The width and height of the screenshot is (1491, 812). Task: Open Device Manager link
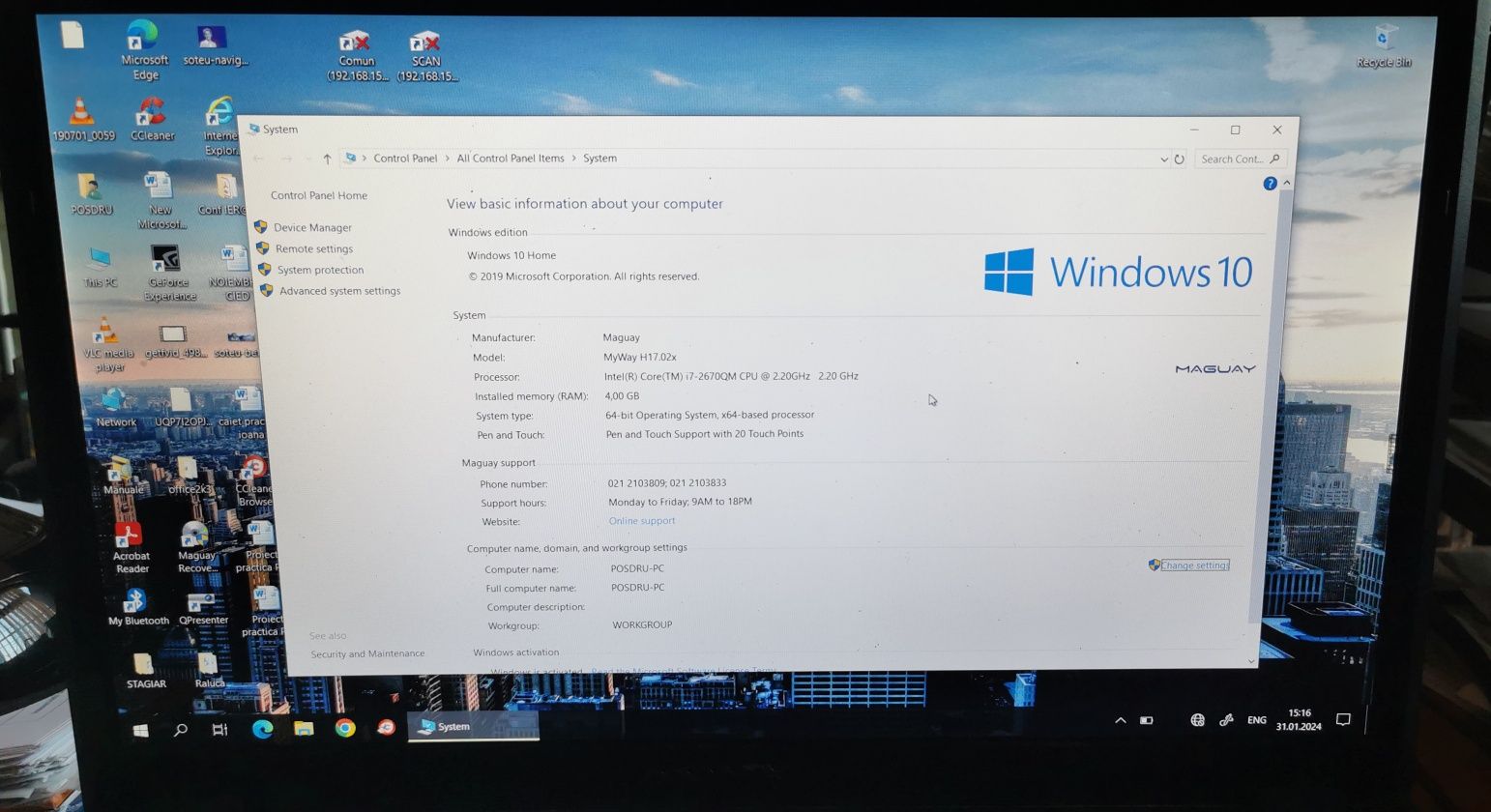coord(312,227)
